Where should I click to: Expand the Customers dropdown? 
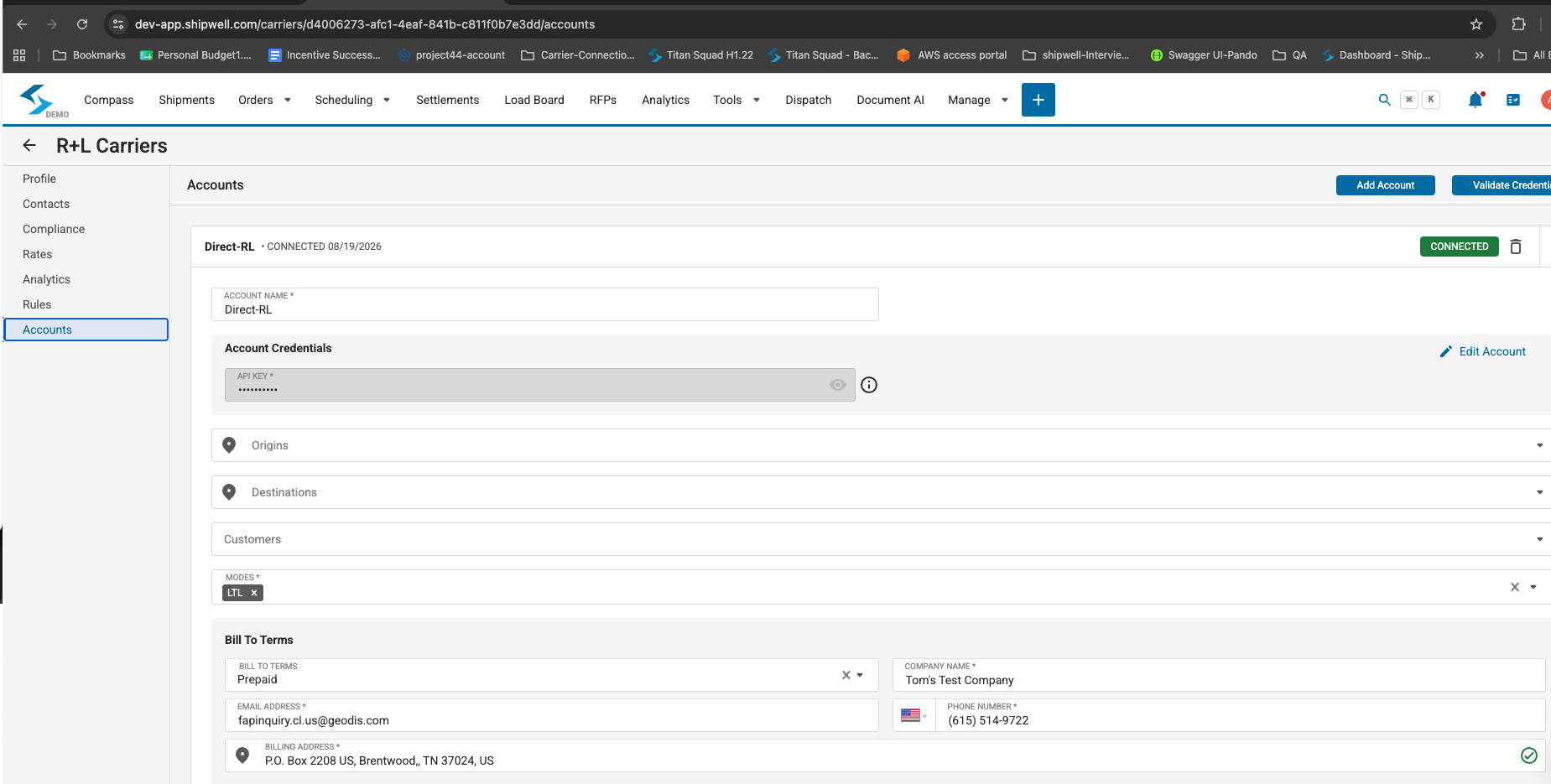(1539, 539)
